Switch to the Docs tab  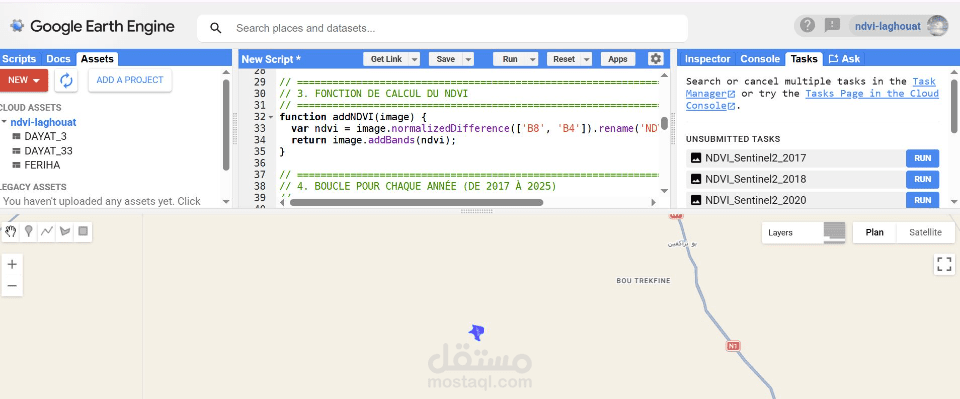(59, 59)
